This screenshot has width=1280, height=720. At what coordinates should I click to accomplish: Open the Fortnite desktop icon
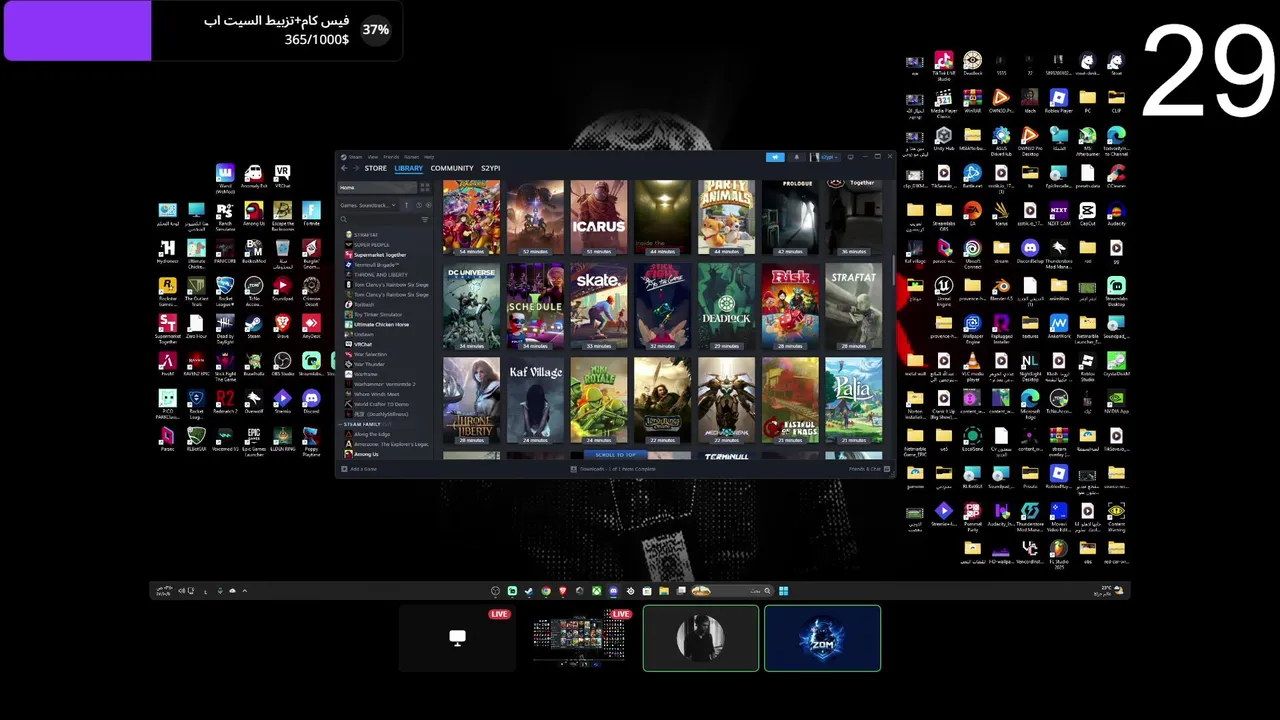coord(311,214)
